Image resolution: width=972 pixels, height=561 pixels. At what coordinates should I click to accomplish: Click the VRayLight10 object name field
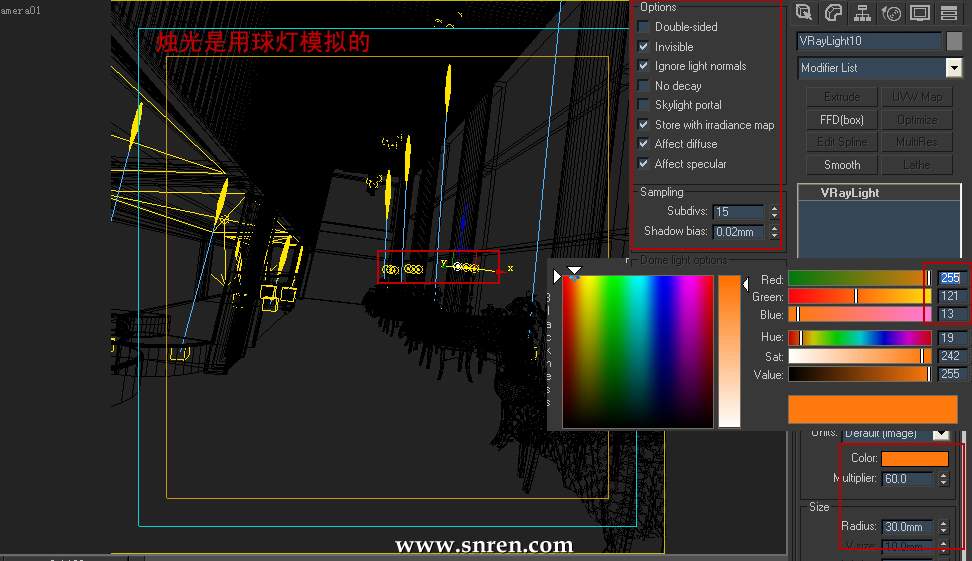(869, 41)
